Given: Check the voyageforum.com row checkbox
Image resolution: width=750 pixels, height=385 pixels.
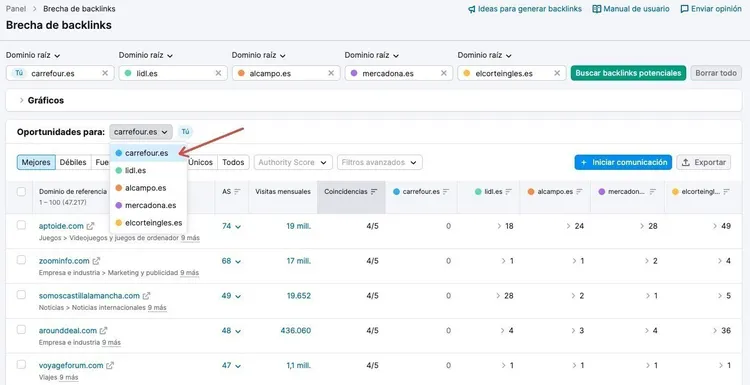Looking at the screenshot, I should (21, 364).
